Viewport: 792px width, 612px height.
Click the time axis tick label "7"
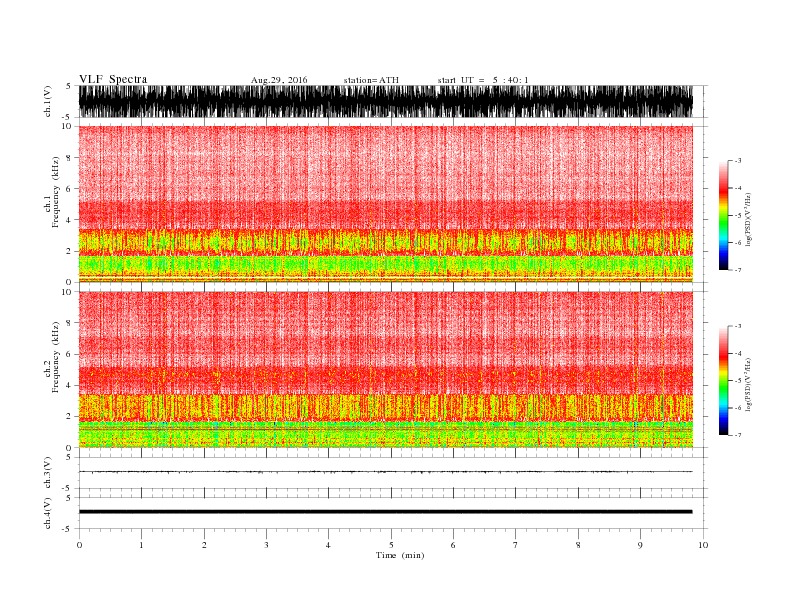pyautogui.click(x=516, y=545)
